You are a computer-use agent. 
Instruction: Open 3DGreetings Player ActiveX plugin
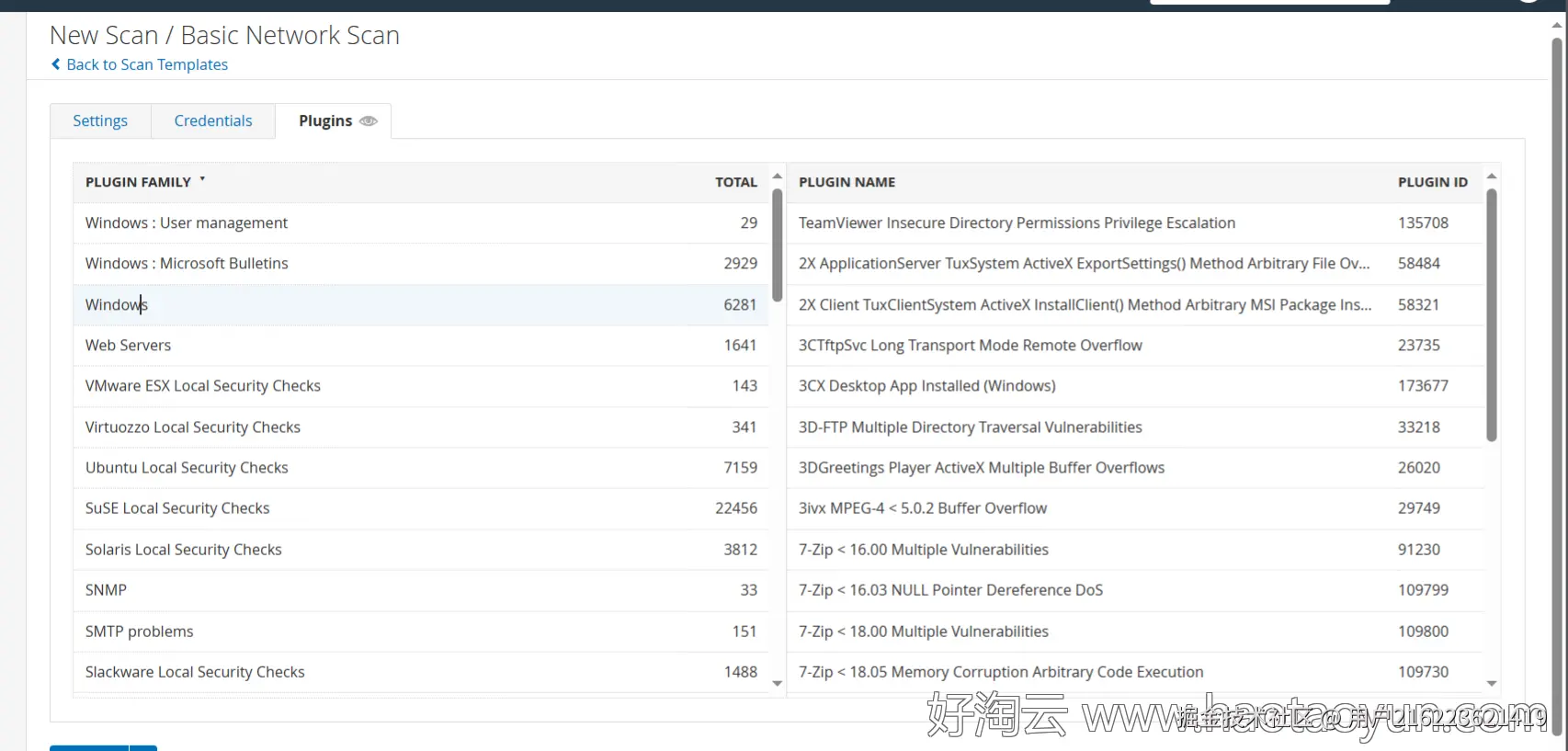[981, 468]
